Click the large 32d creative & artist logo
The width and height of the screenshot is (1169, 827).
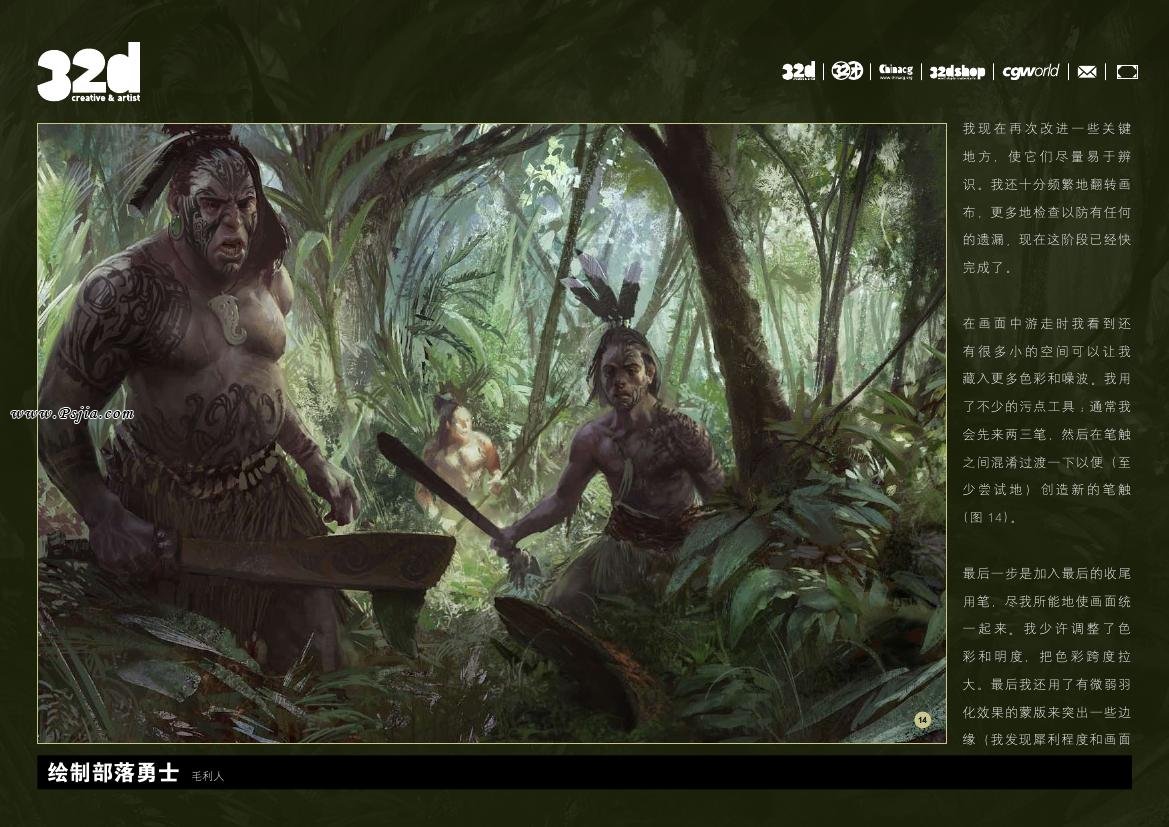[89, 72]
